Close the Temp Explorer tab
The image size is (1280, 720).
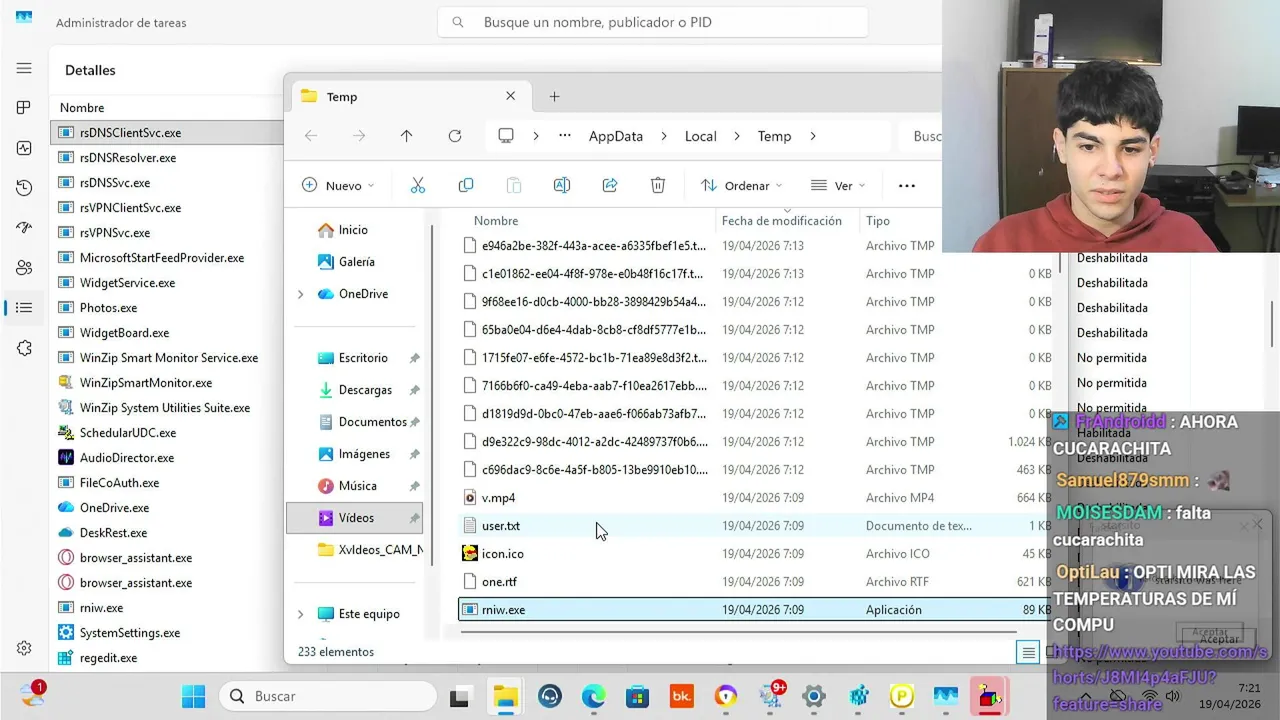[x=511, y=96]
